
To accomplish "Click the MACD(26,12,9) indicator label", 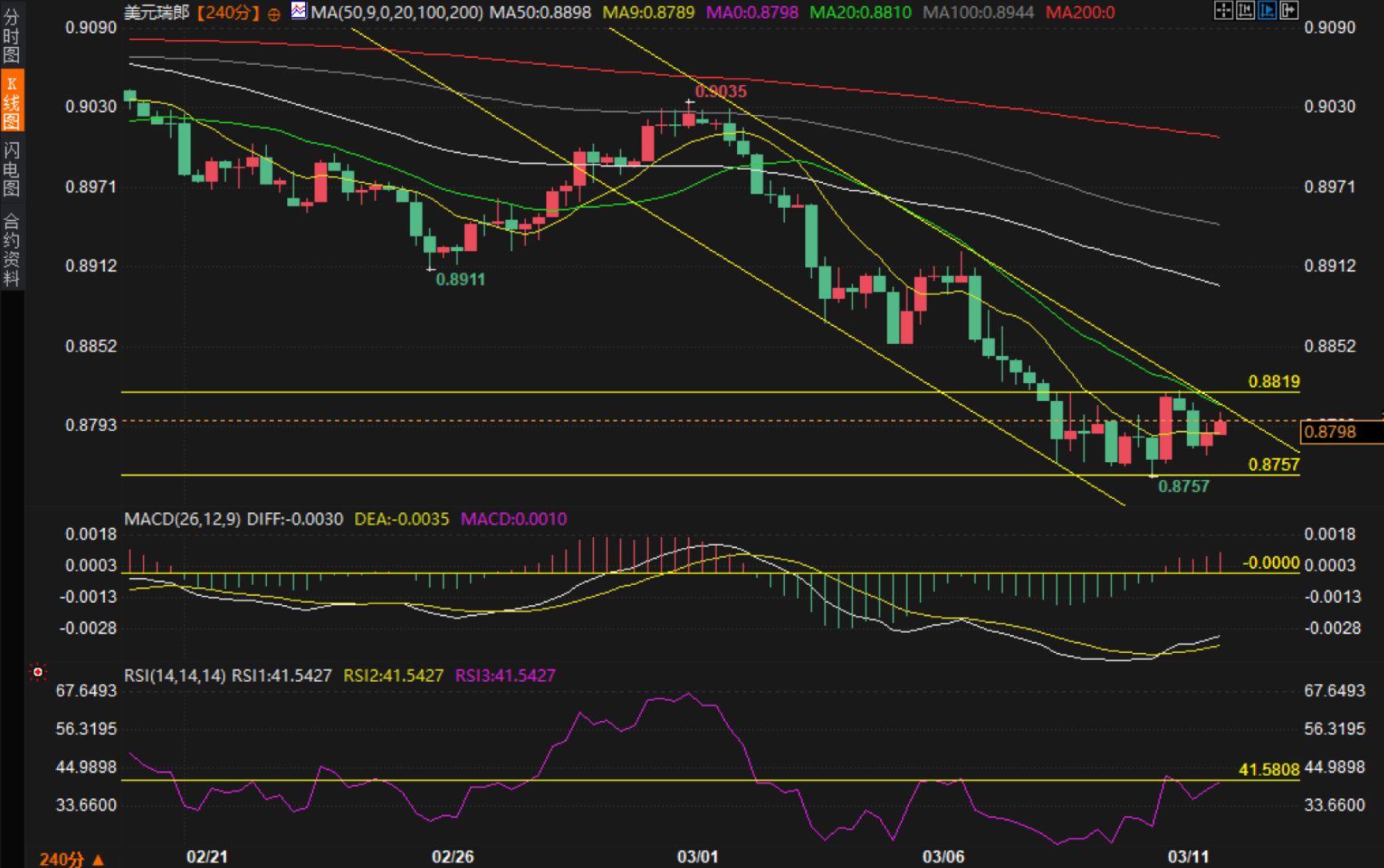I will (x=182, y=519).
